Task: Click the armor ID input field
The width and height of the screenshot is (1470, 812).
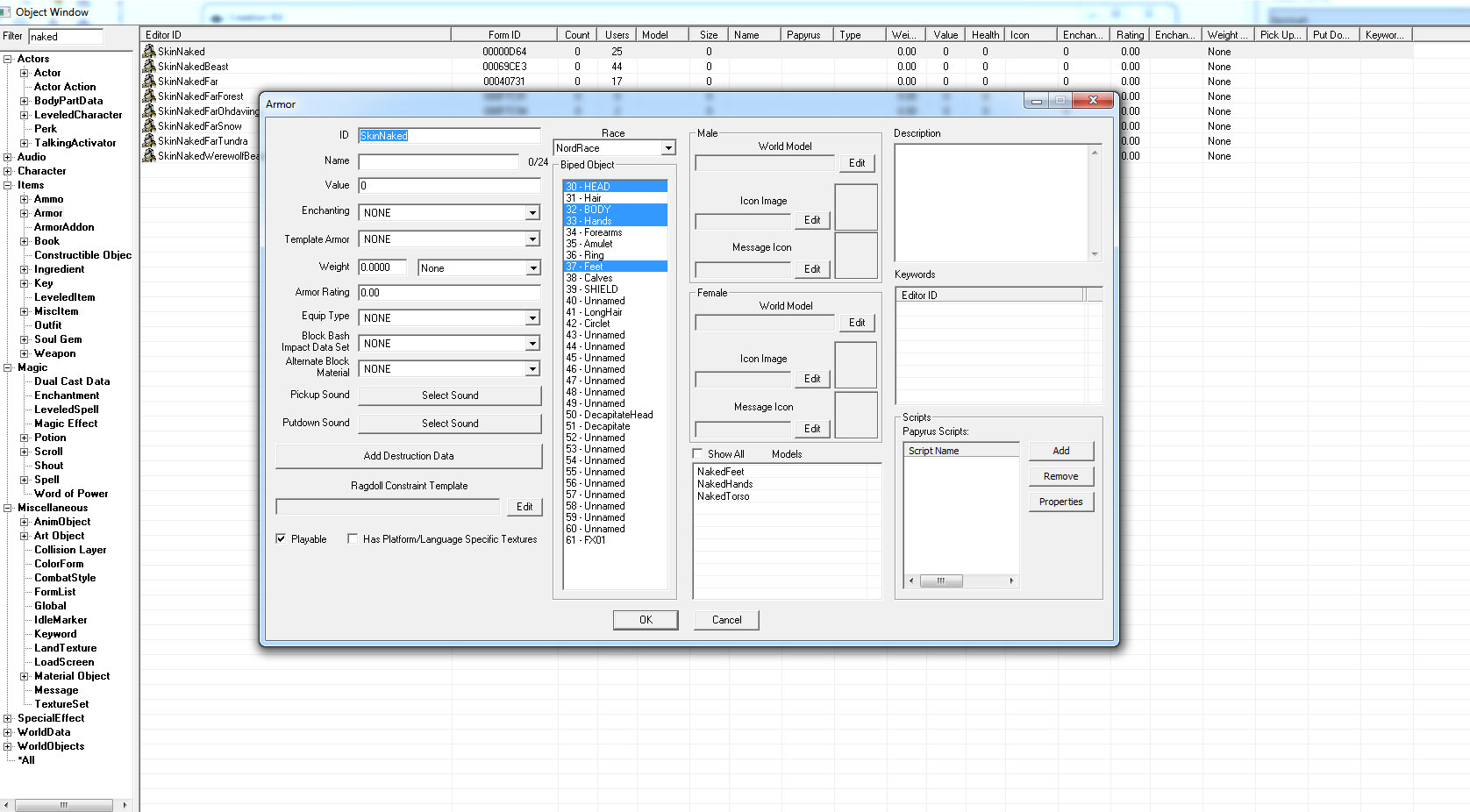Action: pos(450,135)
